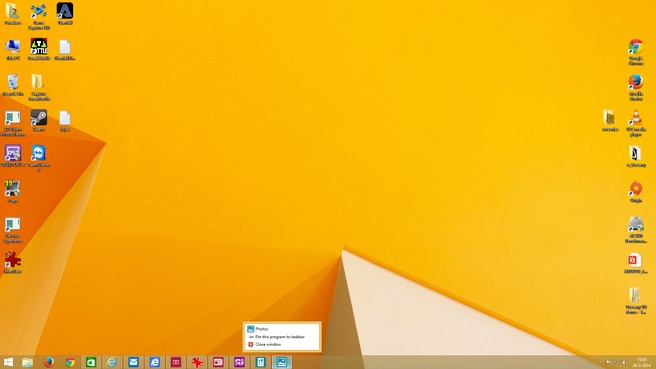The image size is (656, 369).
Task: Open the Action Center flag icon
Action: click(x=608, y=362)
